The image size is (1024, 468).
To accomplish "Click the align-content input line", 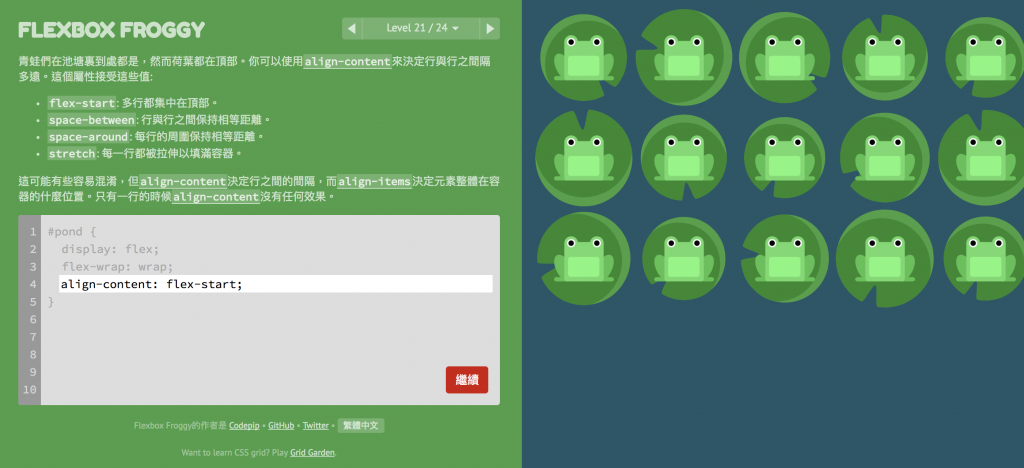I will [x=276, y=284].
